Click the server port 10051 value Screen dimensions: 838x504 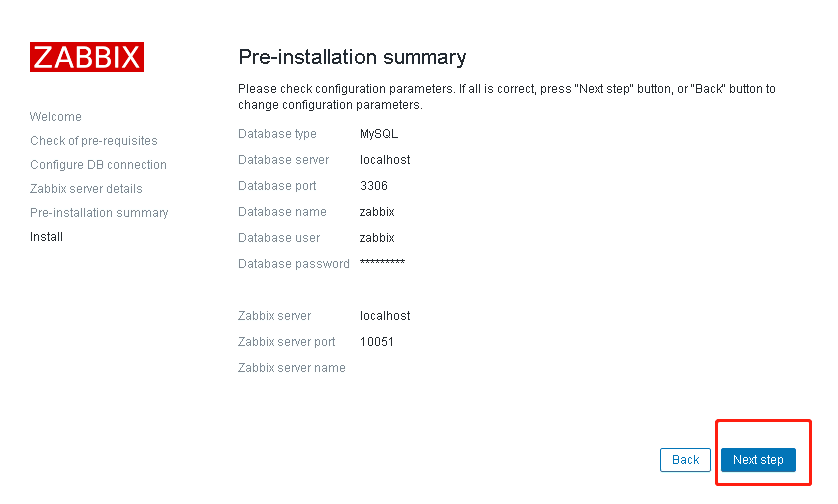point(376,342)
